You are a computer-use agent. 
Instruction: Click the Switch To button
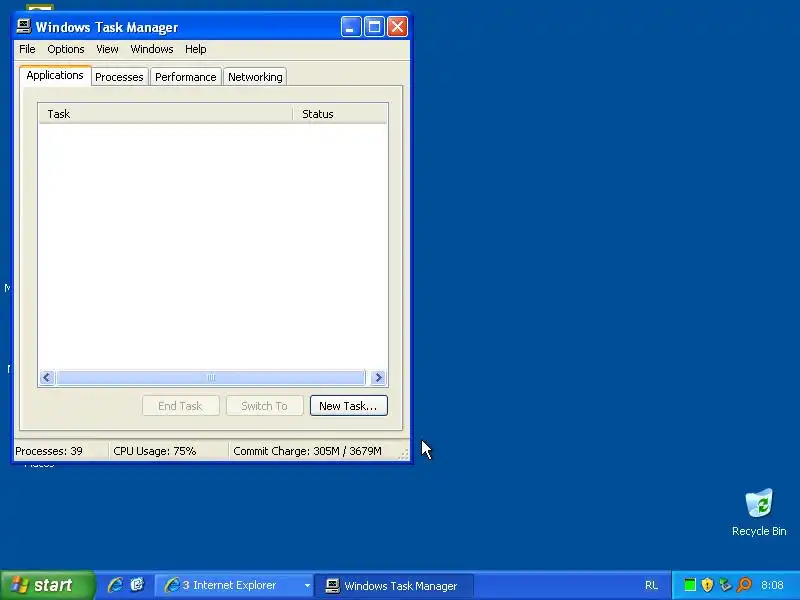pos(264,406)
